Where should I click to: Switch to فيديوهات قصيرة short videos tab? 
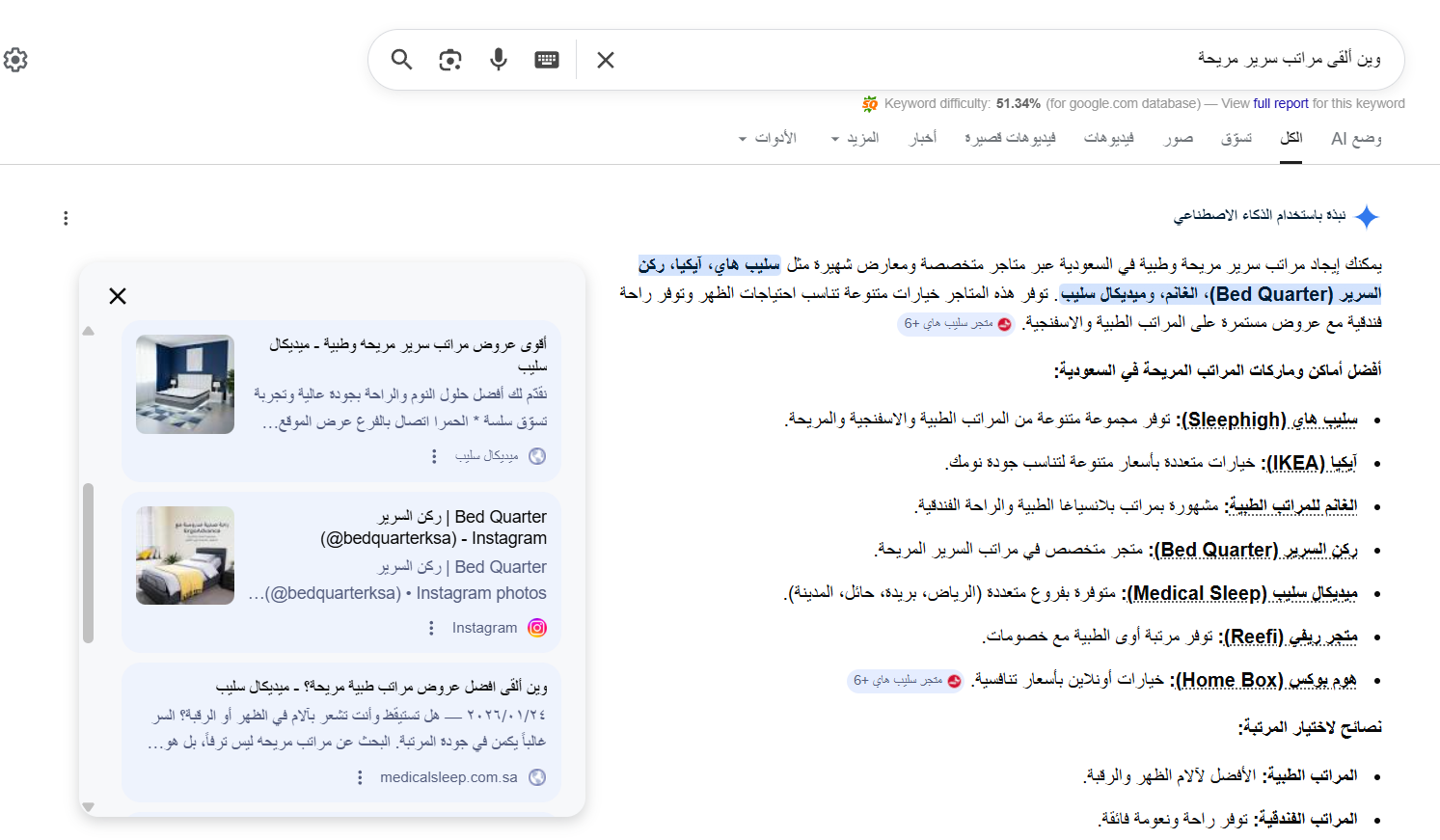[x=1010, y=138]
